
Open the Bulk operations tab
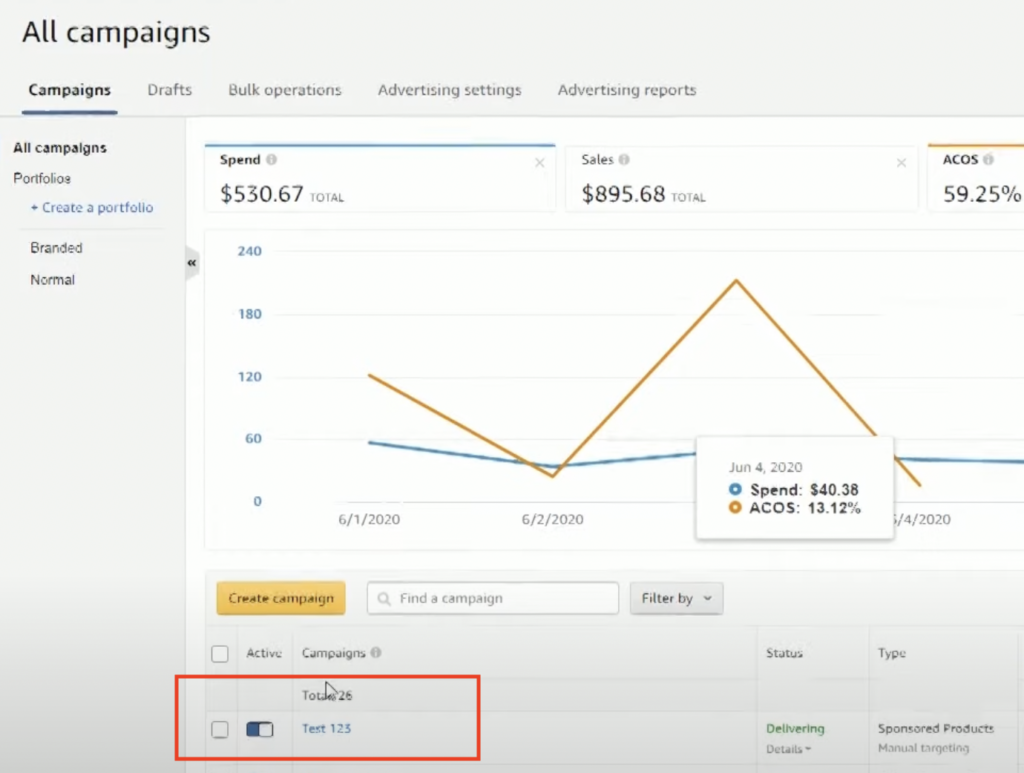point(284,90)
